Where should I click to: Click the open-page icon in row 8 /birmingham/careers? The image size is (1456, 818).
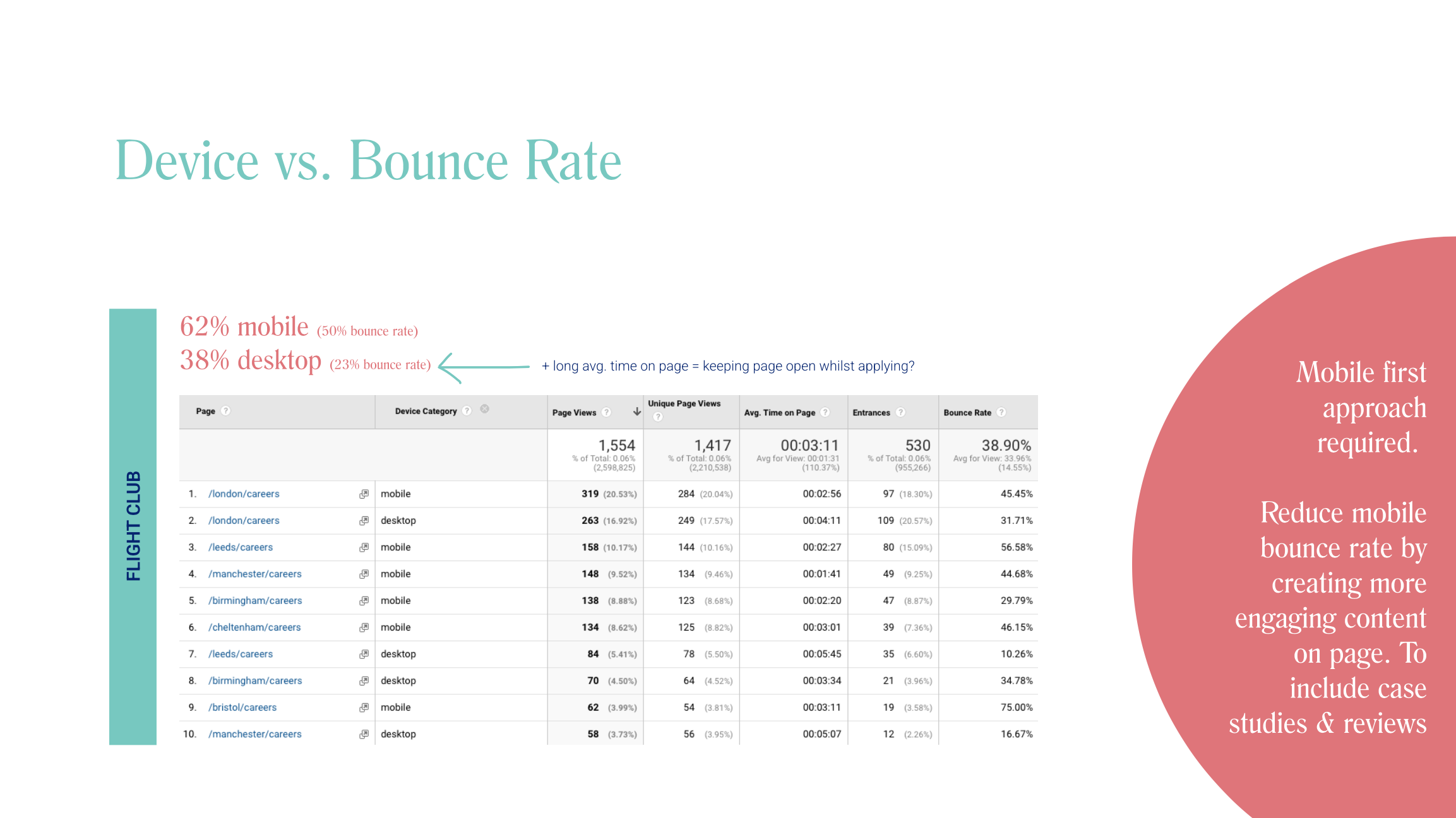point(364,681)
